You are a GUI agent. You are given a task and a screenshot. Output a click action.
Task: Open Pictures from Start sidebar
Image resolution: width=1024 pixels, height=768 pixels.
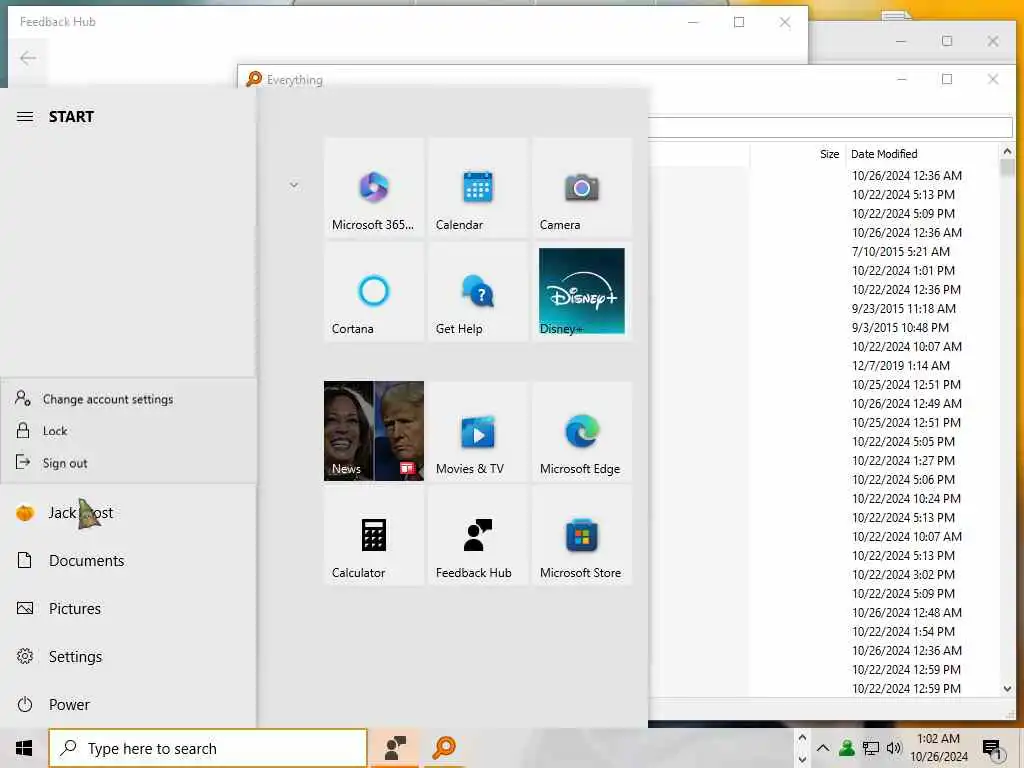(128, 609)
